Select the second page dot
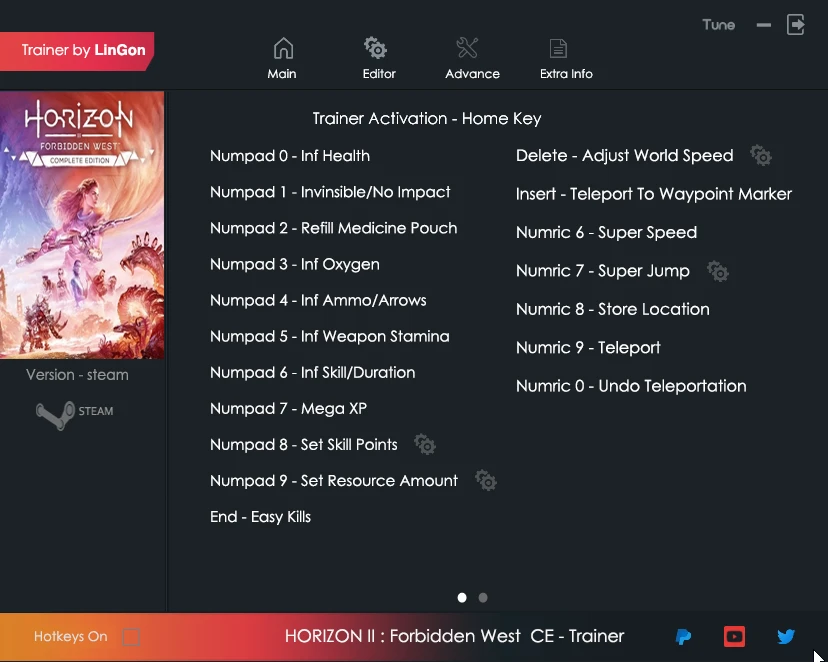This screenshot has width=828, height=662. (x=483, y=597)
